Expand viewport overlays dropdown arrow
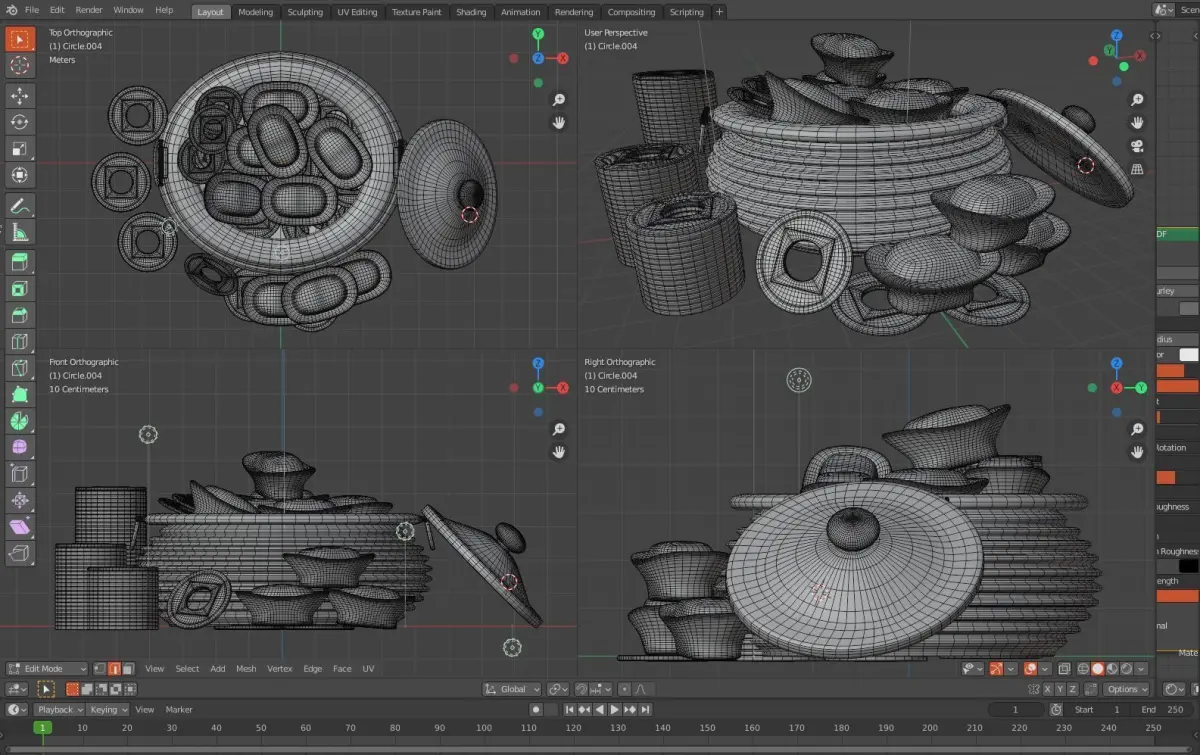Screen dimensions: 1200x755 (1045, 668)
